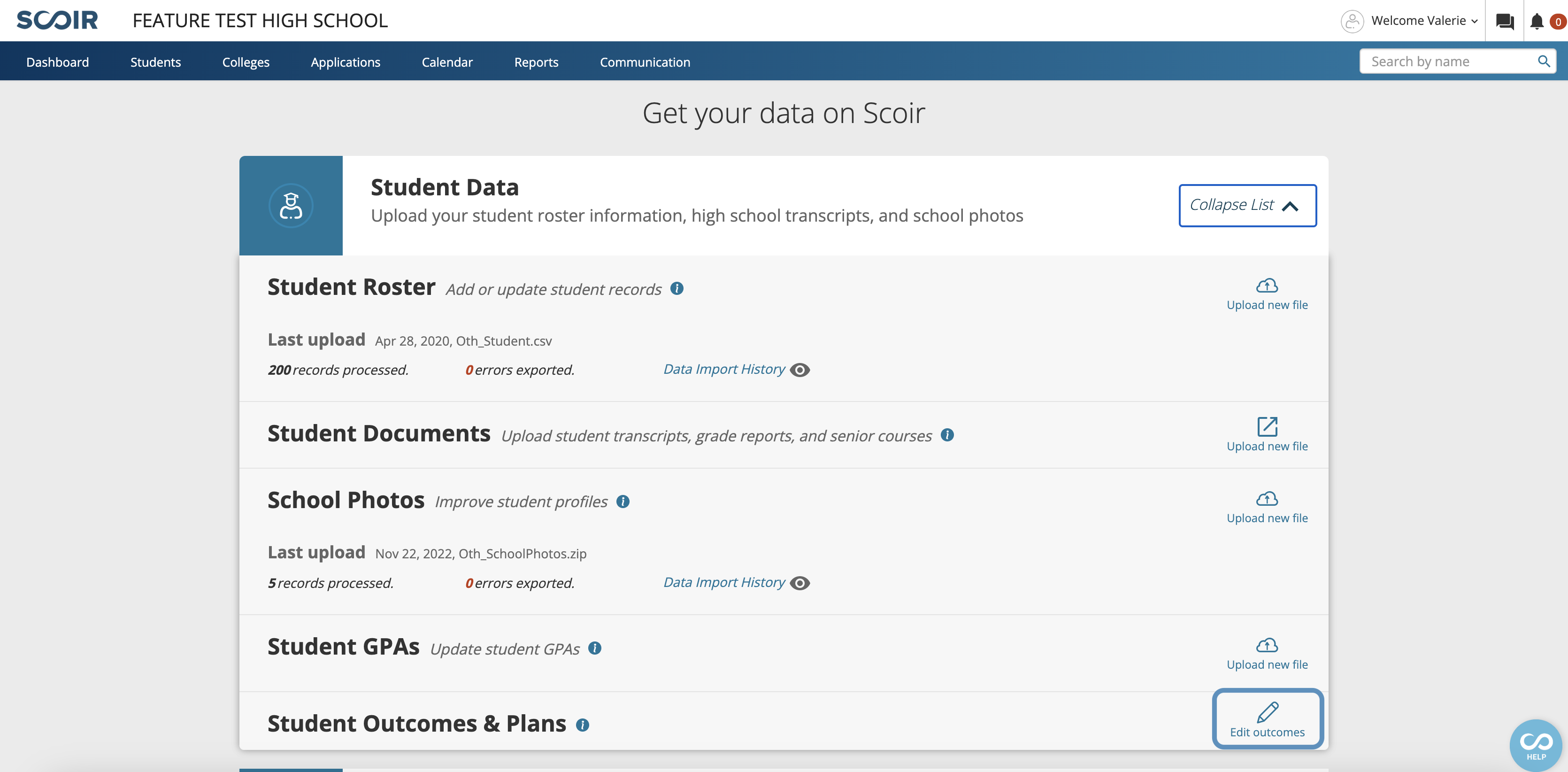Click the 'Student Outcomes & Plans' heading
Viewport: 1568px width, 772px height.
coord(416,723)
